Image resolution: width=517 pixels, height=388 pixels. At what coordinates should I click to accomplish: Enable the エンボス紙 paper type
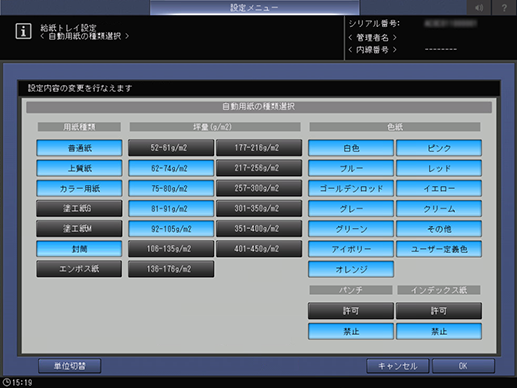(79, 269)
